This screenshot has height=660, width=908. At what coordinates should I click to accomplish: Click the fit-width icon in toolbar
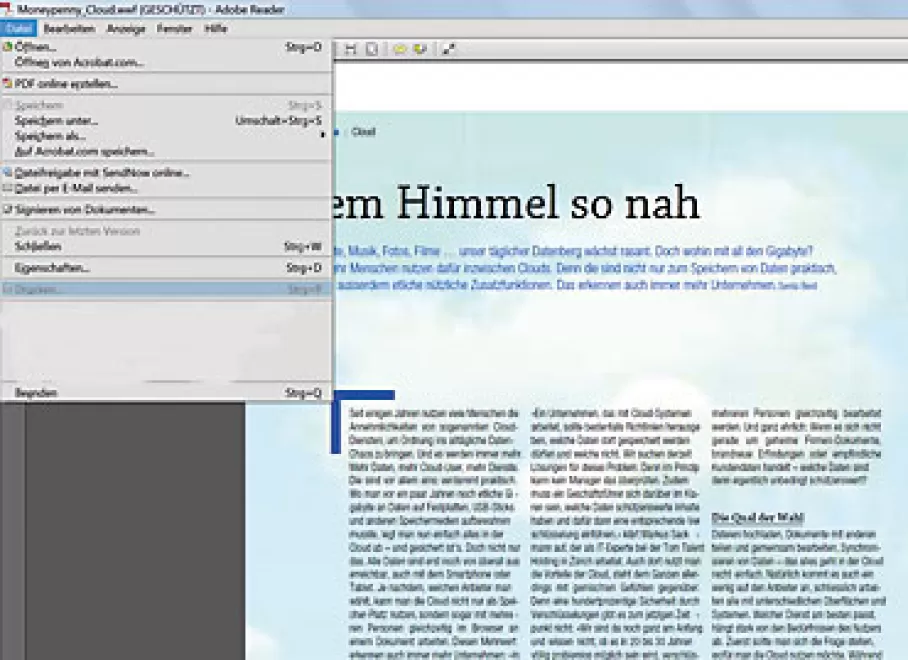(x=351, y=49)
